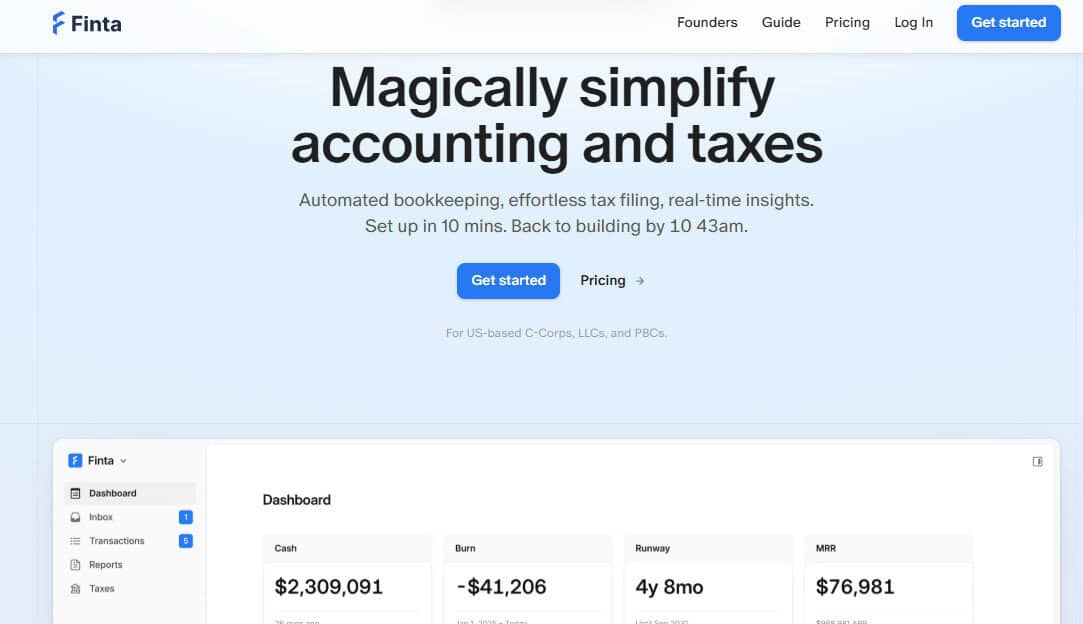
Task: Open the Guide nav menu item
Action: pos(781,22)
